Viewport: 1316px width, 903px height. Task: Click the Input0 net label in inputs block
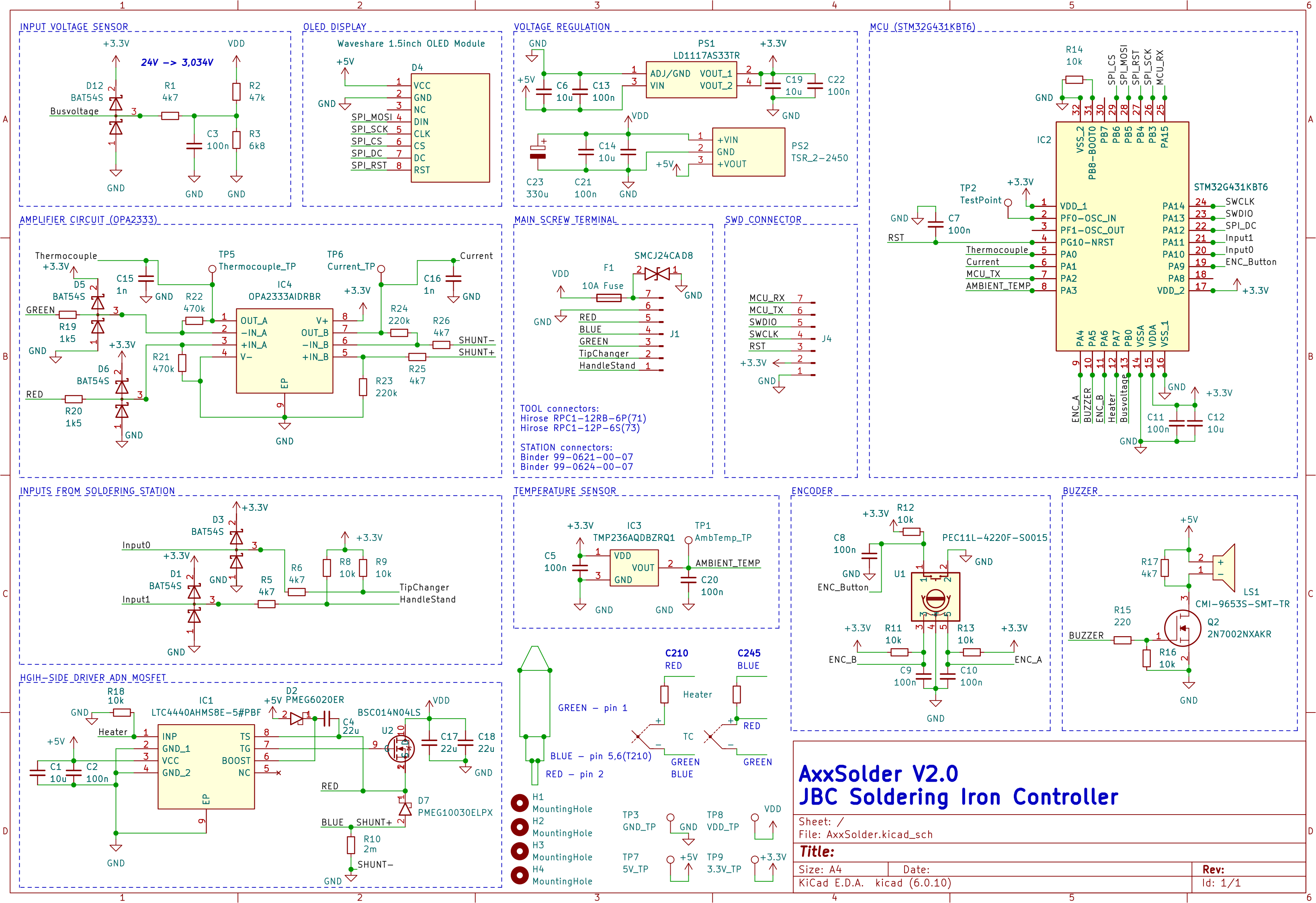(x=136, y=545)
